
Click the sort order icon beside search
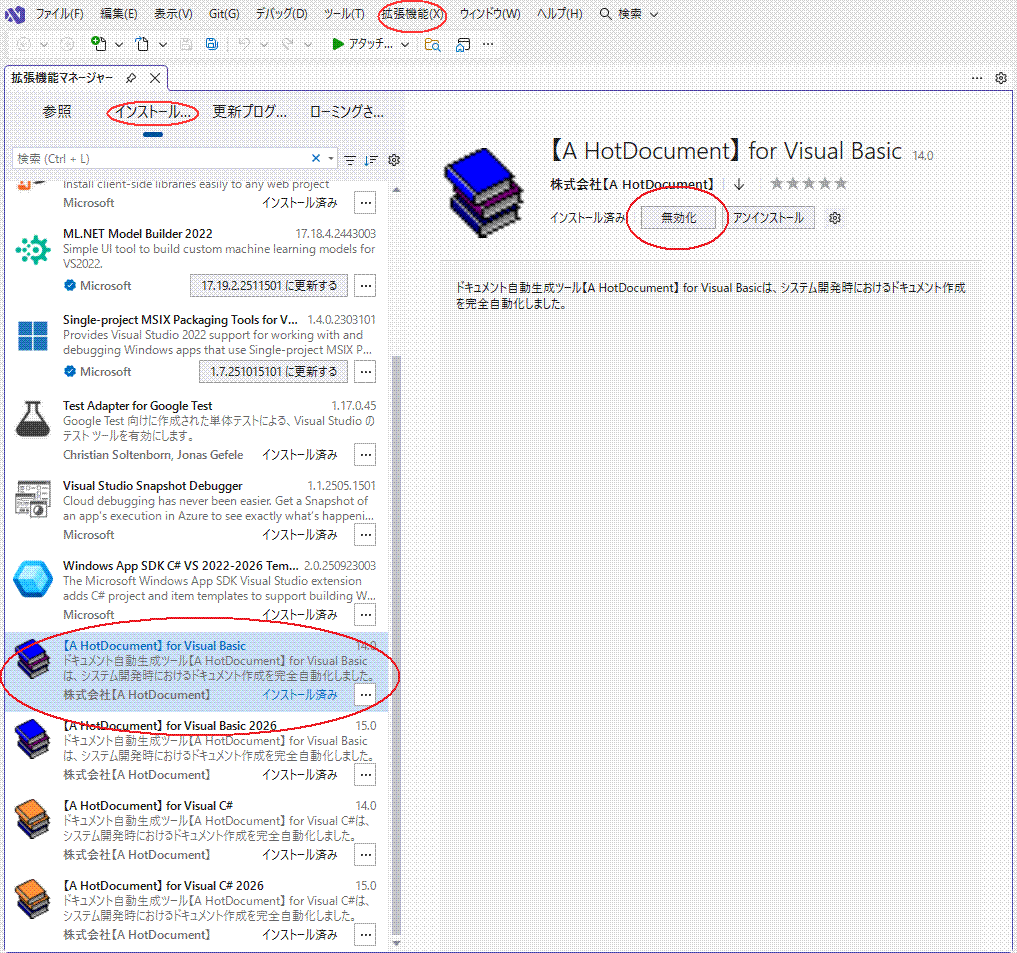(371, 160)
